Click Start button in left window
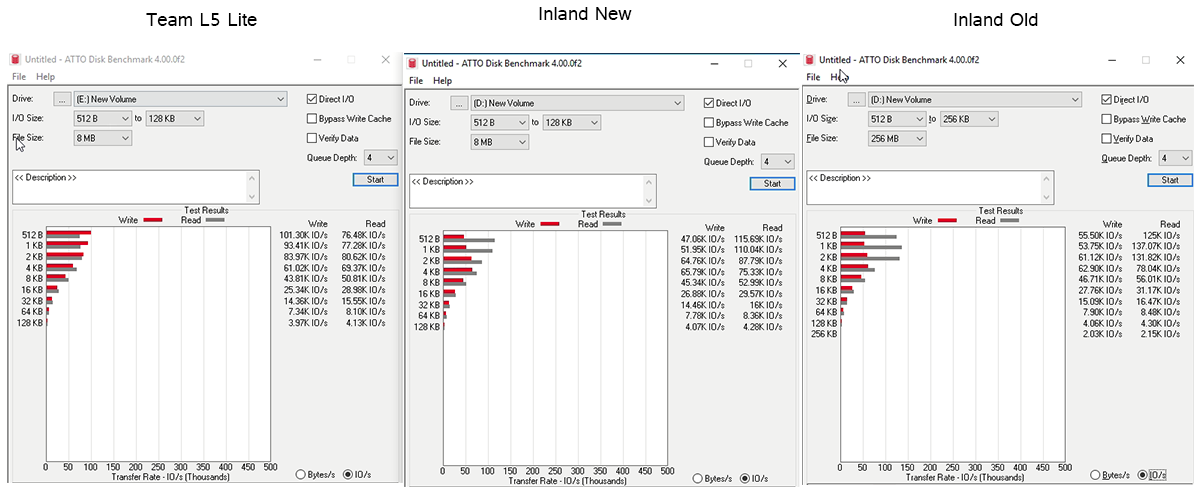1202x492 pixels. (375, 180)
